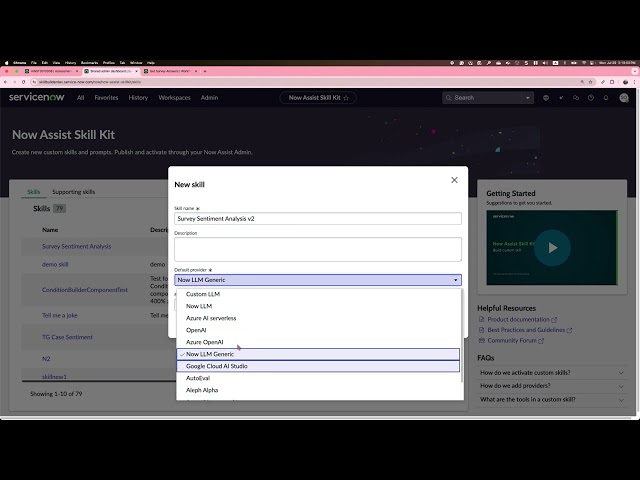Viewport: 640px width, 480px height.
Task: Open Product documentation link
Action: [x=518, y=320]
